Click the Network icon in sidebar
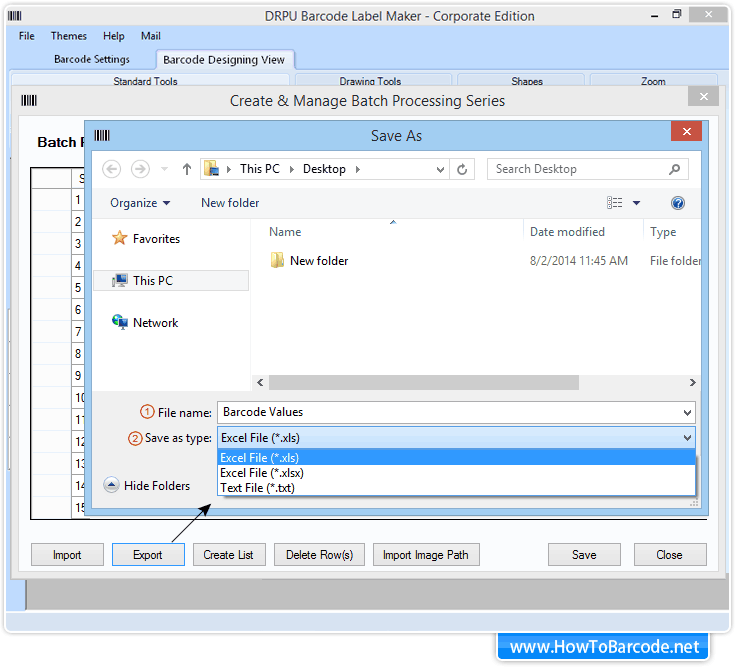735x667 pixels. coord(120,322)
